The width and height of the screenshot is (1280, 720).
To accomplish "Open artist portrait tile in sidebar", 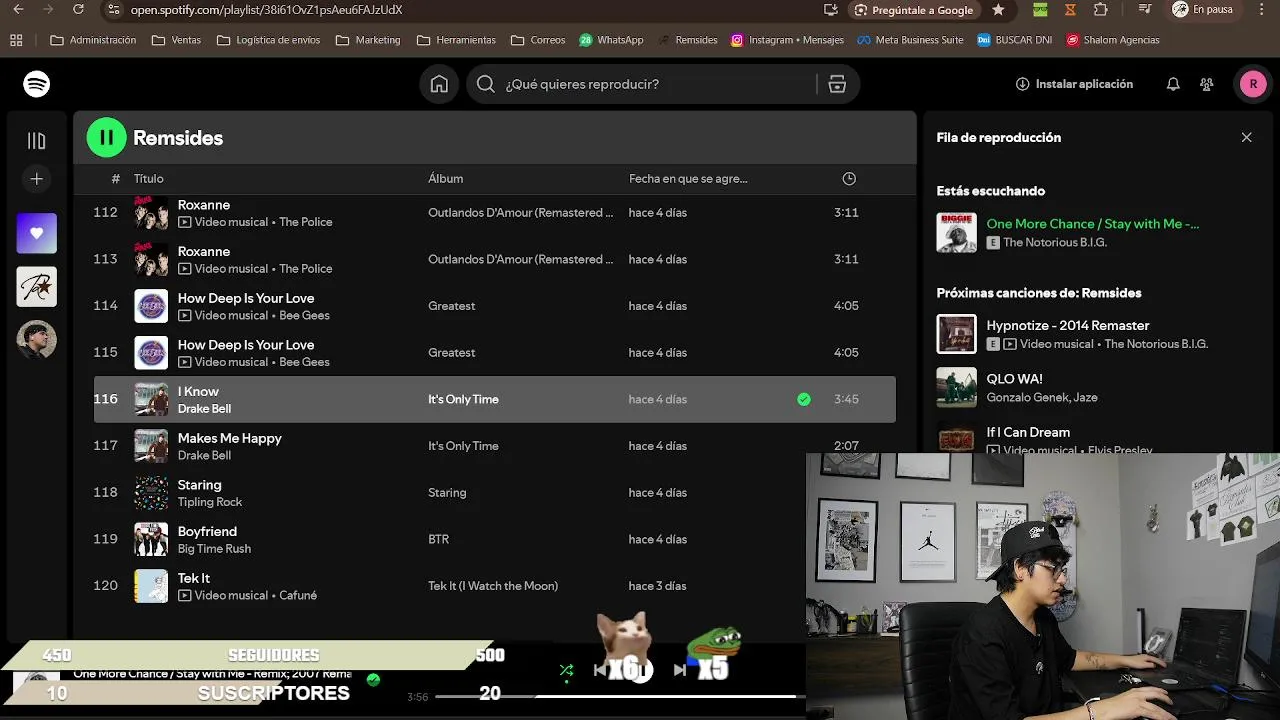I will click(x=37, y=340).
